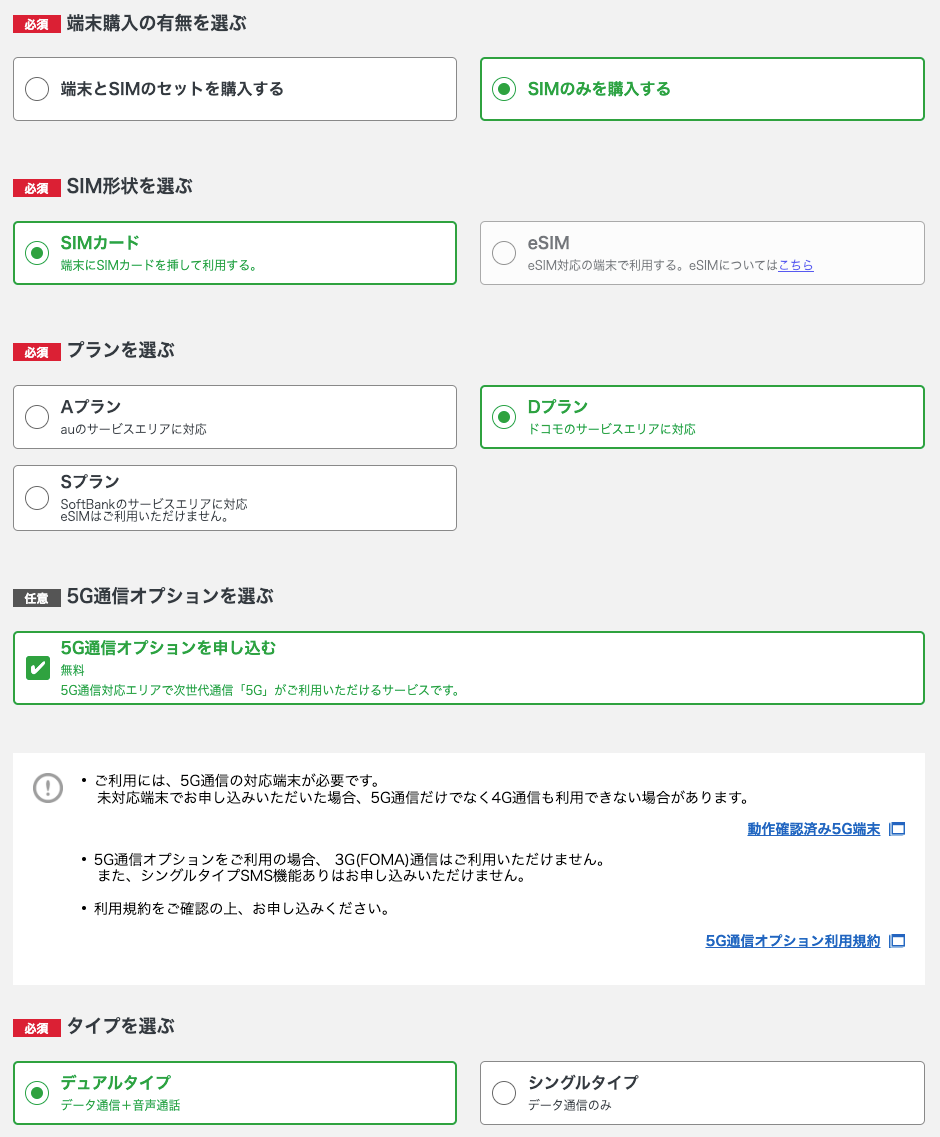Image resolution: width=940 pixels, height=1137 pixels.
Task: Click the external-window icon beside 5G通信オプション利用規約
Action: 897,940
